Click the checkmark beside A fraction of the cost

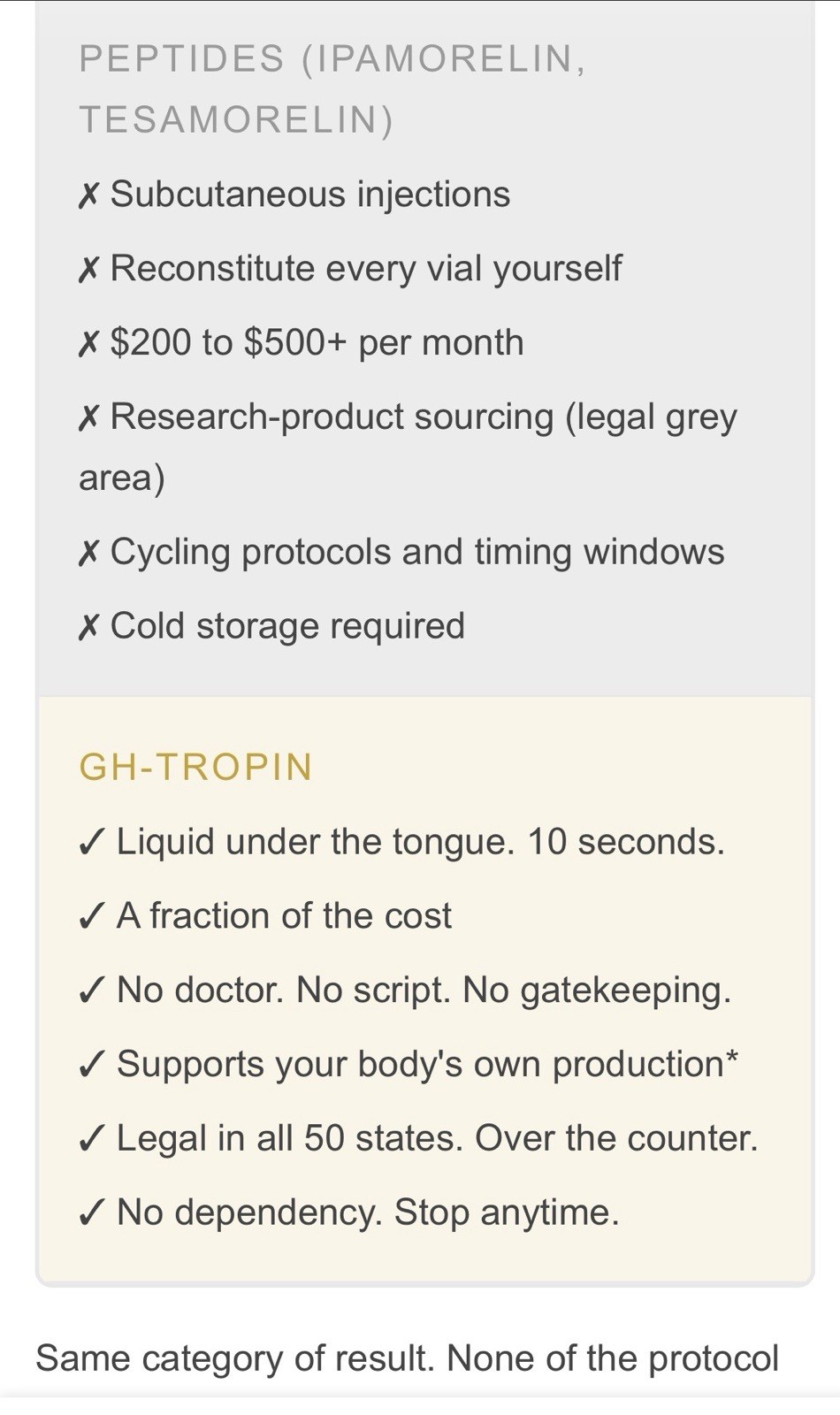click(93, 916)
